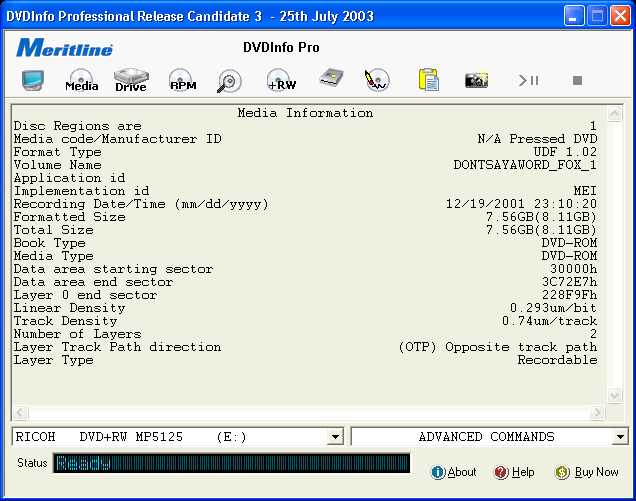Click the yellow clipboard copy icon
This screenshot has width=636, height=501.
(429, 80)
